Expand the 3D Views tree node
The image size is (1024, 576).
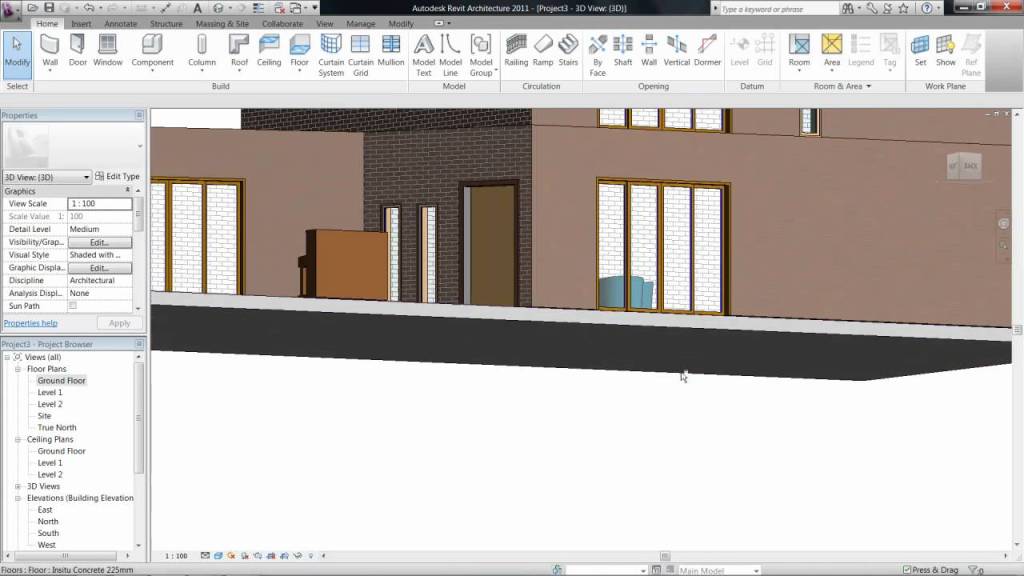point(19,486)
